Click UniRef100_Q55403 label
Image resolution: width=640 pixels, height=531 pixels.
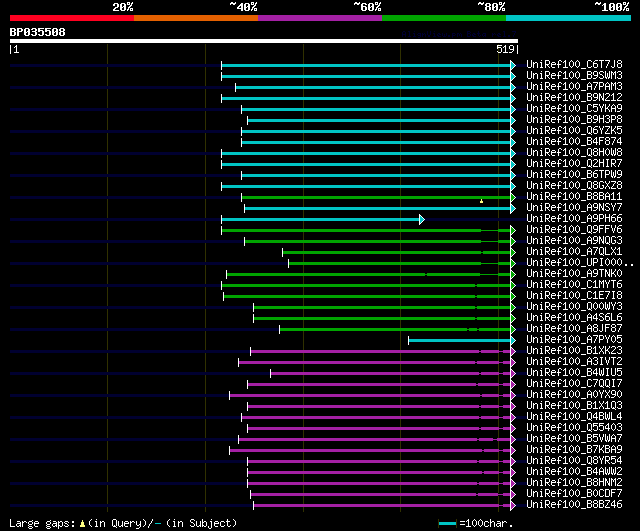point(574,428)
